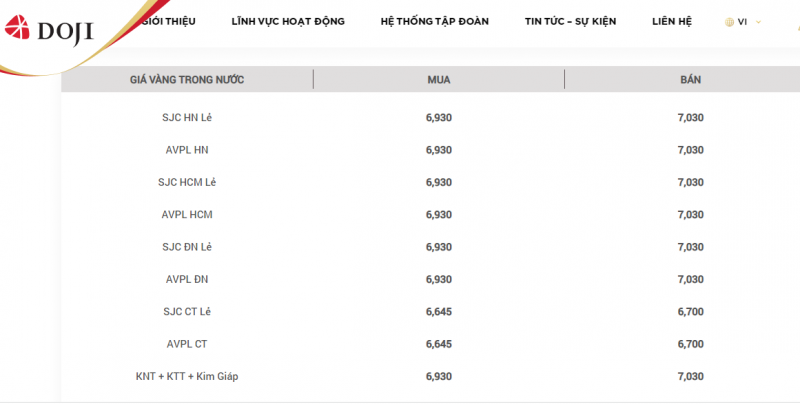This screenshot has height=404, width=800.
Task: Click the AVPL HCM row label
Action: point(187,214)
